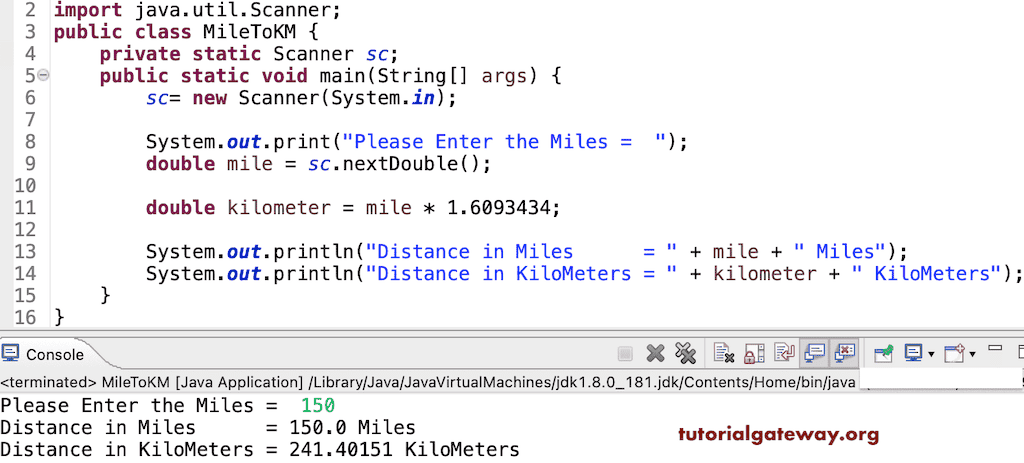The image size is (1024, 463).
Task: Open the Display Selected Console dropdown arrow
Action: point(931,354)
